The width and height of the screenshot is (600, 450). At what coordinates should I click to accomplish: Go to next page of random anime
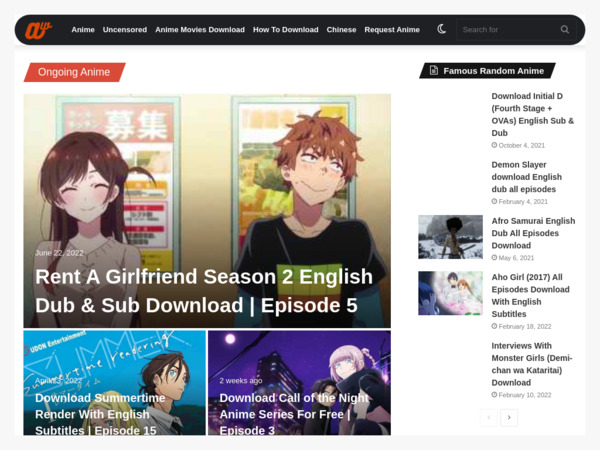coord(509,417)
